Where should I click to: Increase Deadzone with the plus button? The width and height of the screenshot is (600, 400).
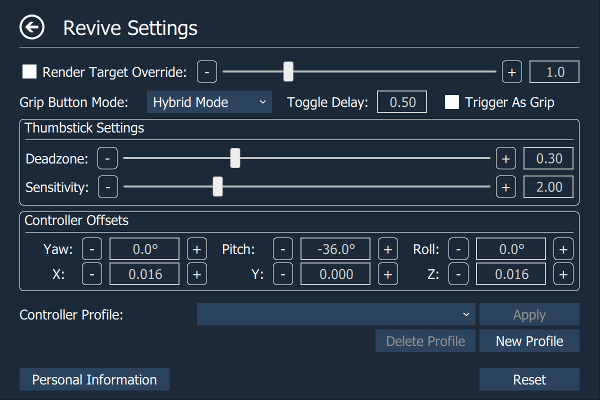pyautogui.click(x=505, y=158)
